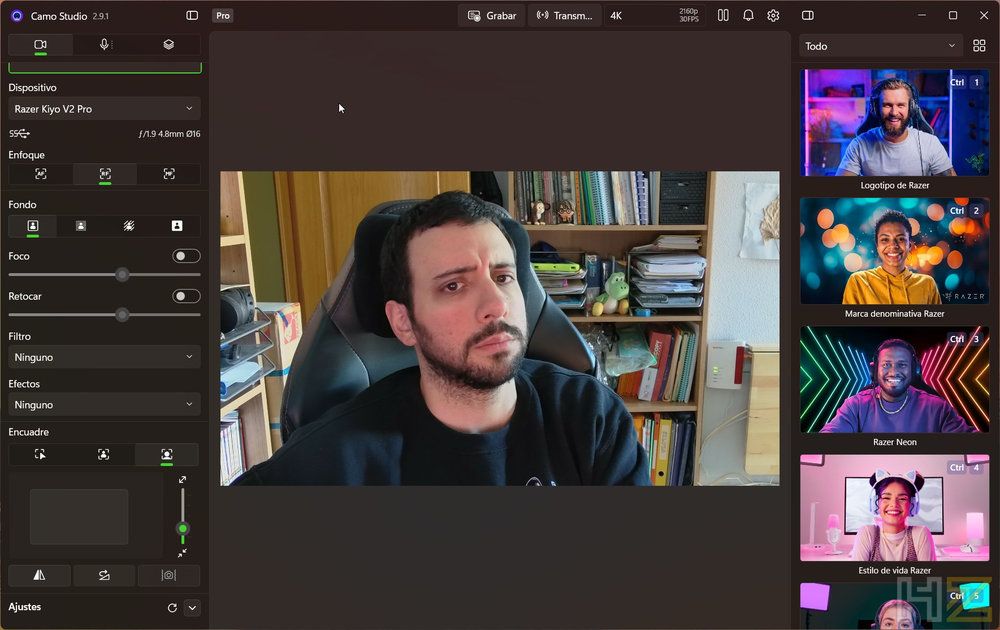This screenshot has width=1000, height=630.
Task: Open the Todo category dropdown
Action: (881, 46)
